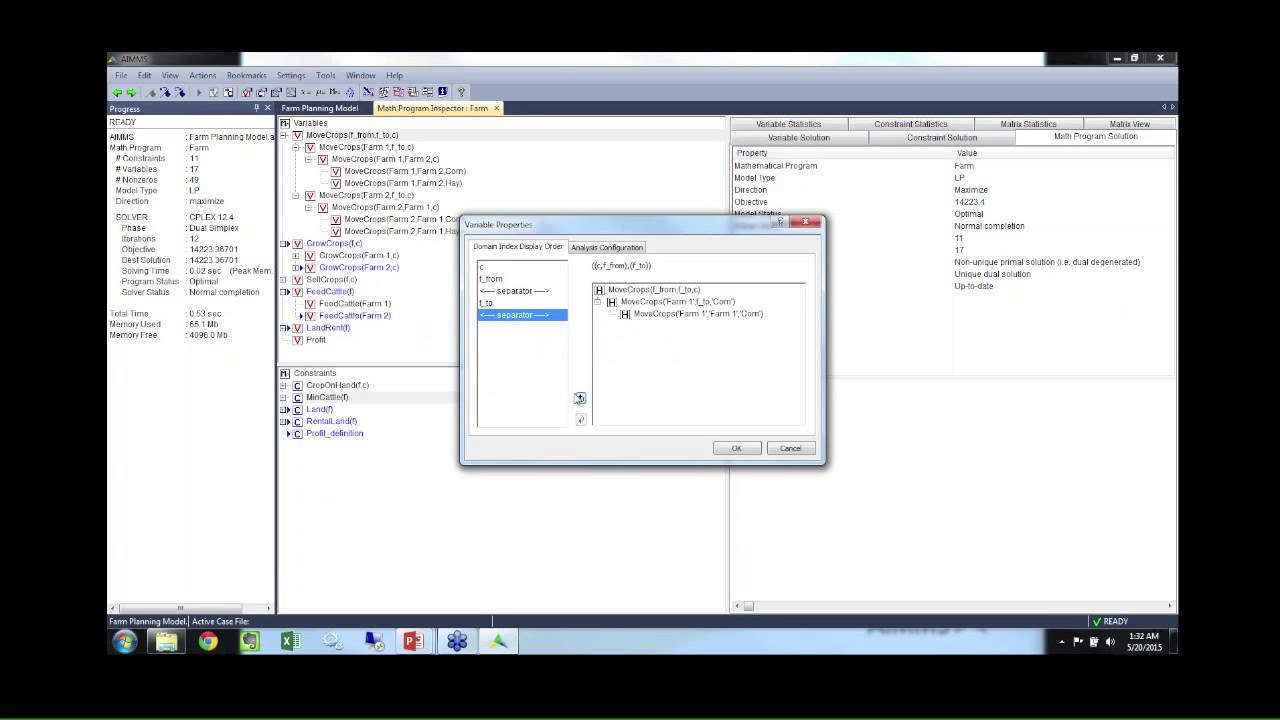The width and height of the screenshot is (1280, 720).
Task: Select Domain Index Display Order tab
Action: [x=518, y=246]
